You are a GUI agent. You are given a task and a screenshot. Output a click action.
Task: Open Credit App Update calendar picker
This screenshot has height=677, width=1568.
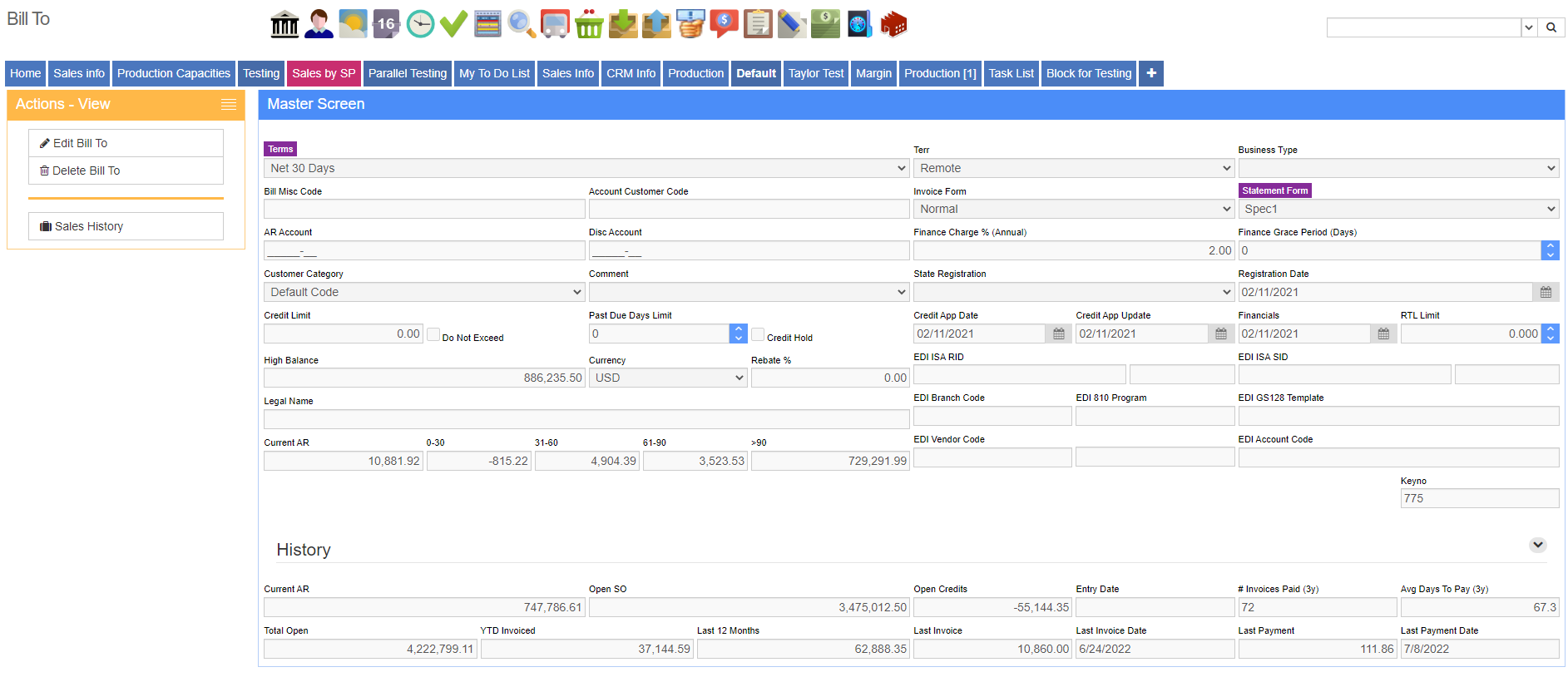(1221, 334)
